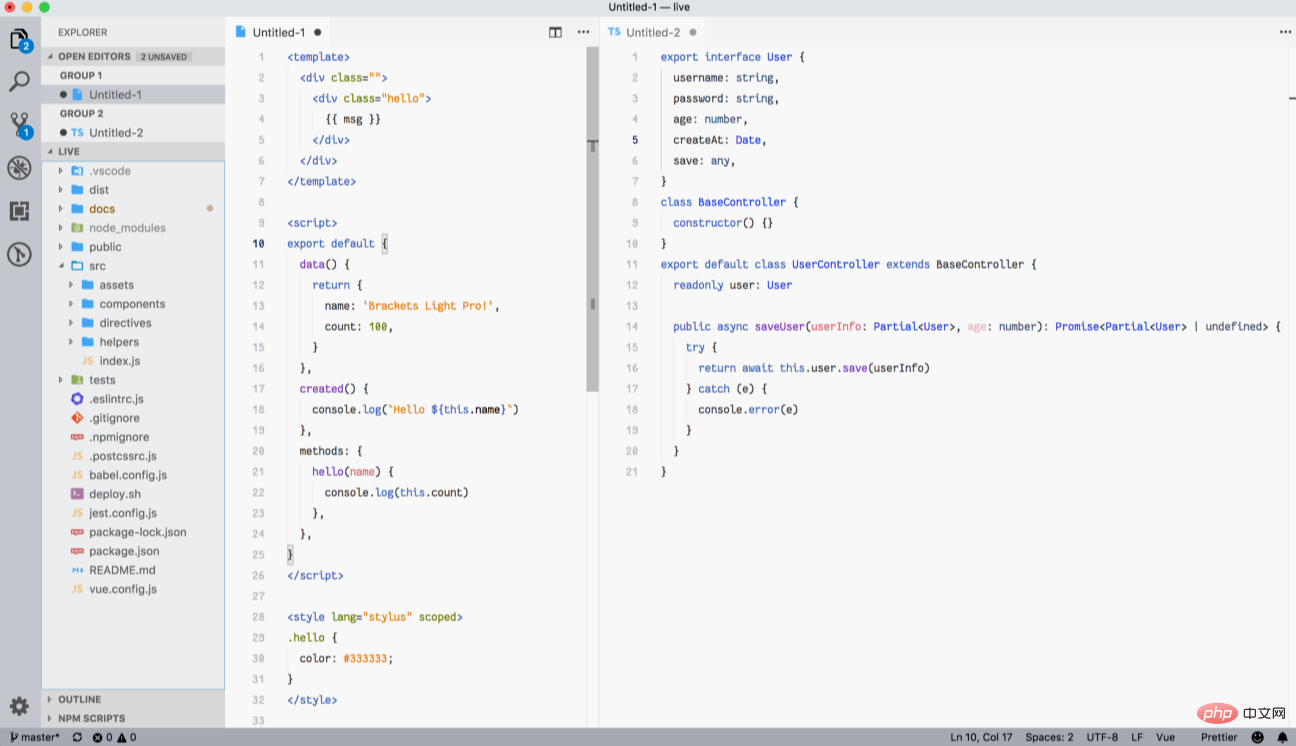Open the Manage gear in the activity bar

[x=19, y=705]
